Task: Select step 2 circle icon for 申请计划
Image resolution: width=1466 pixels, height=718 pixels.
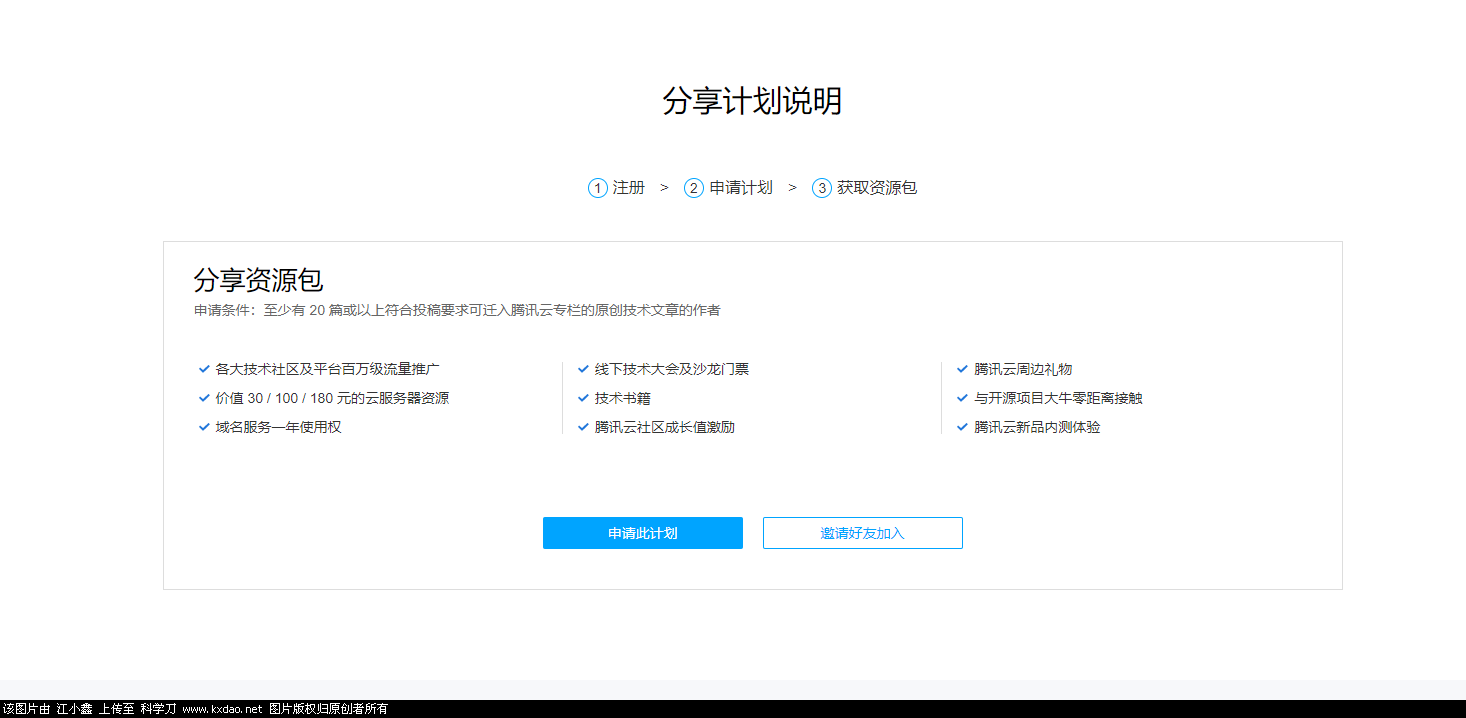Action: coord(694,188)
